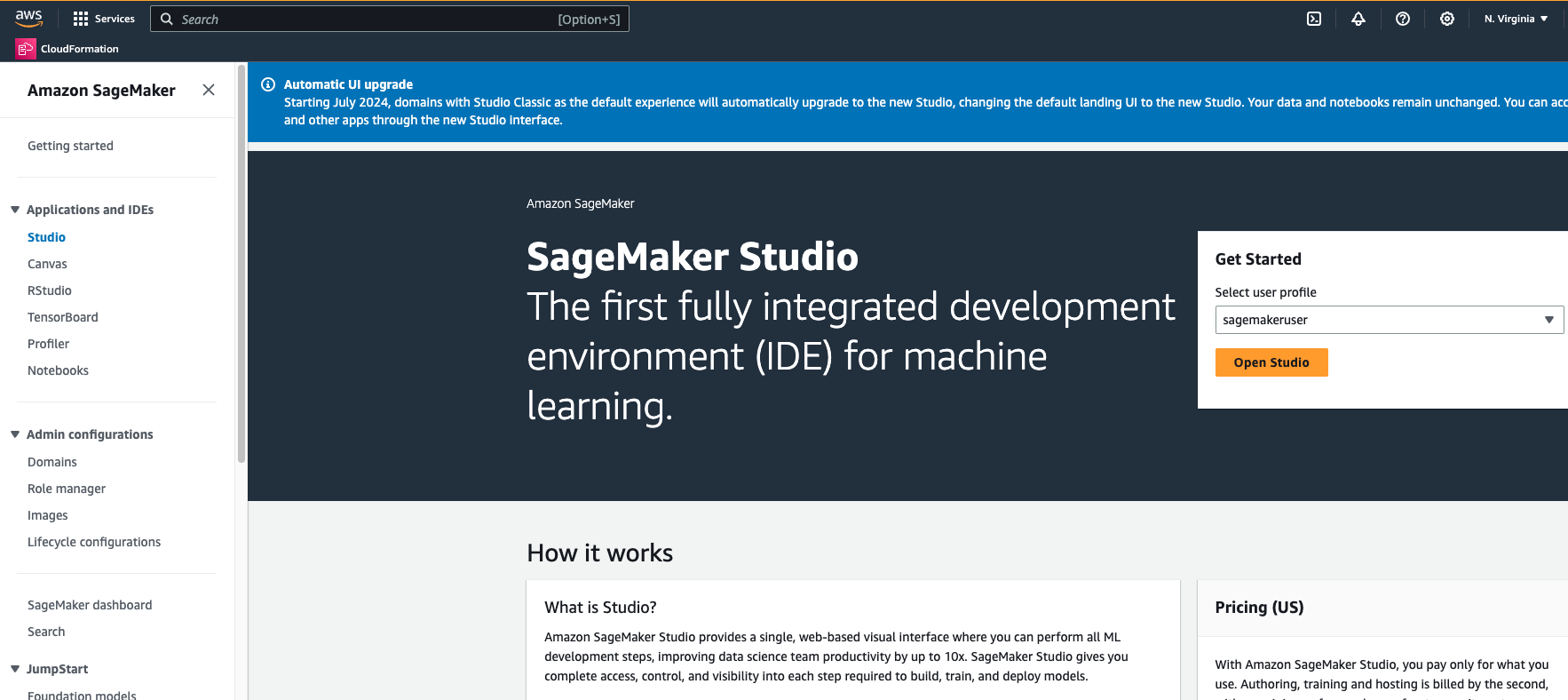1568x700 pixels.
Task: Go to Domains under Admin configurations
Action: (x=52, y=462)
